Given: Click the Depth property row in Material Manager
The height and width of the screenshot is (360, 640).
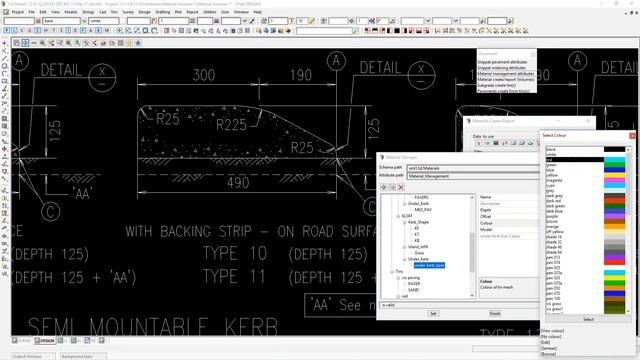Looking at the screenshot, I should (509, 210).
